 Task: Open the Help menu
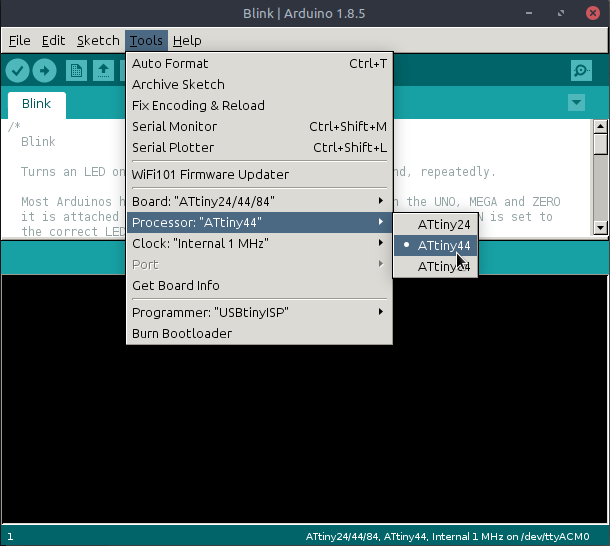[187, 40]
